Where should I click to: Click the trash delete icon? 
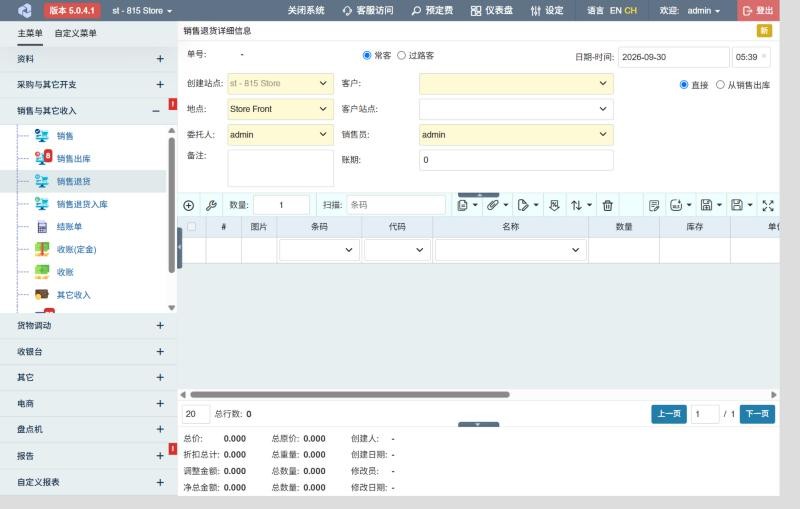click(607, 206)
